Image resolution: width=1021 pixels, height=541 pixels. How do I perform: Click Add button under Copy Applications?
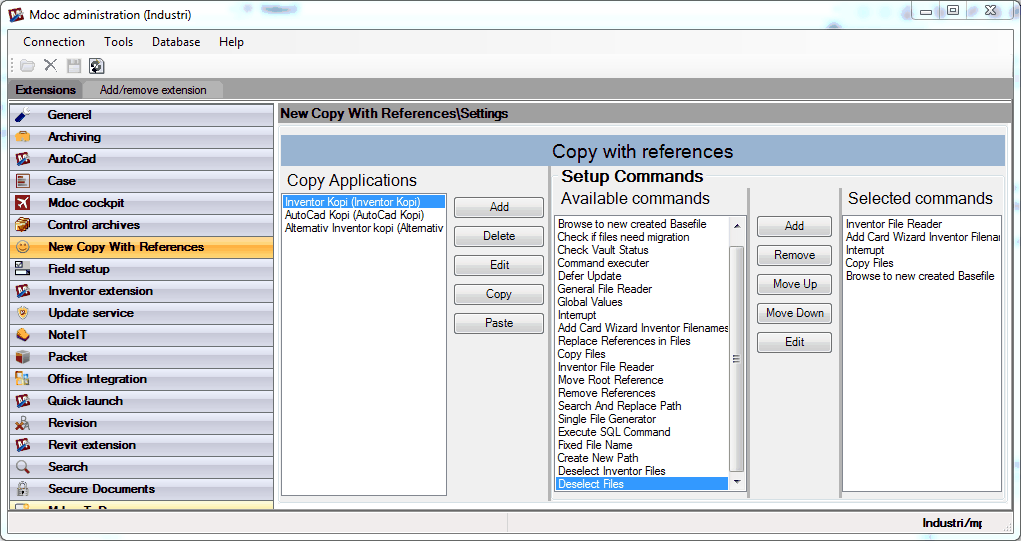(499, 207)
